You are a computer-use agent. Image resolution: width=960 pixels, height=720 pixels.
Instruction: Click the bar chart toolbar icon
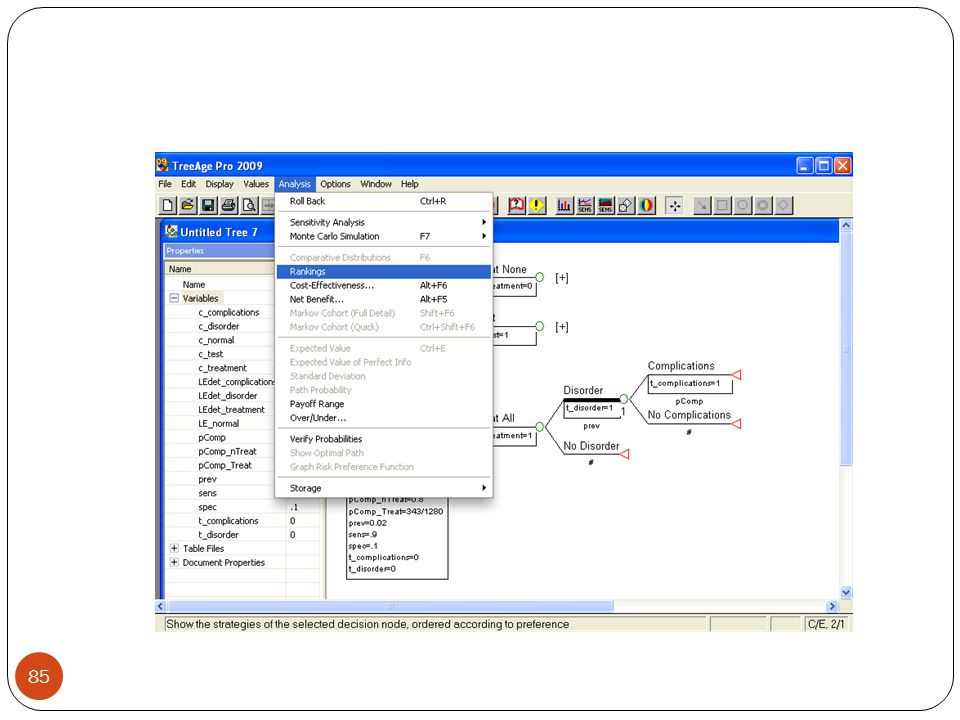pyautogui.click(x=564, y=205)
